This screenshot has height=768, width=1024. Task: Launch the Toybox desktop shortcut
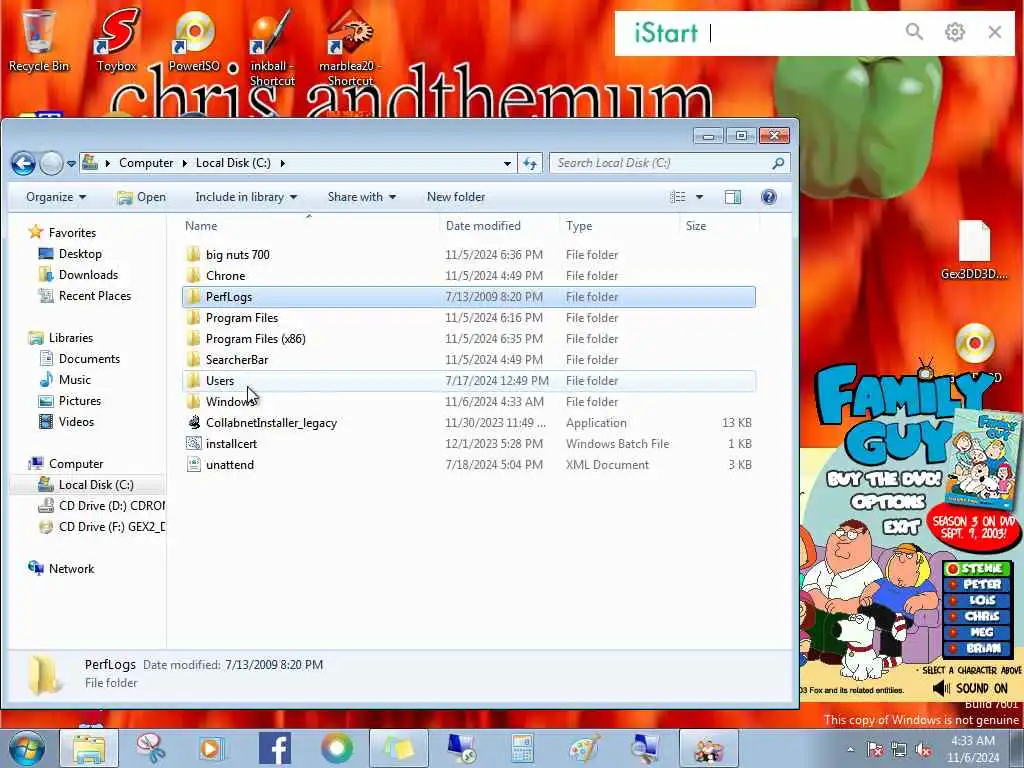[117, 40]
